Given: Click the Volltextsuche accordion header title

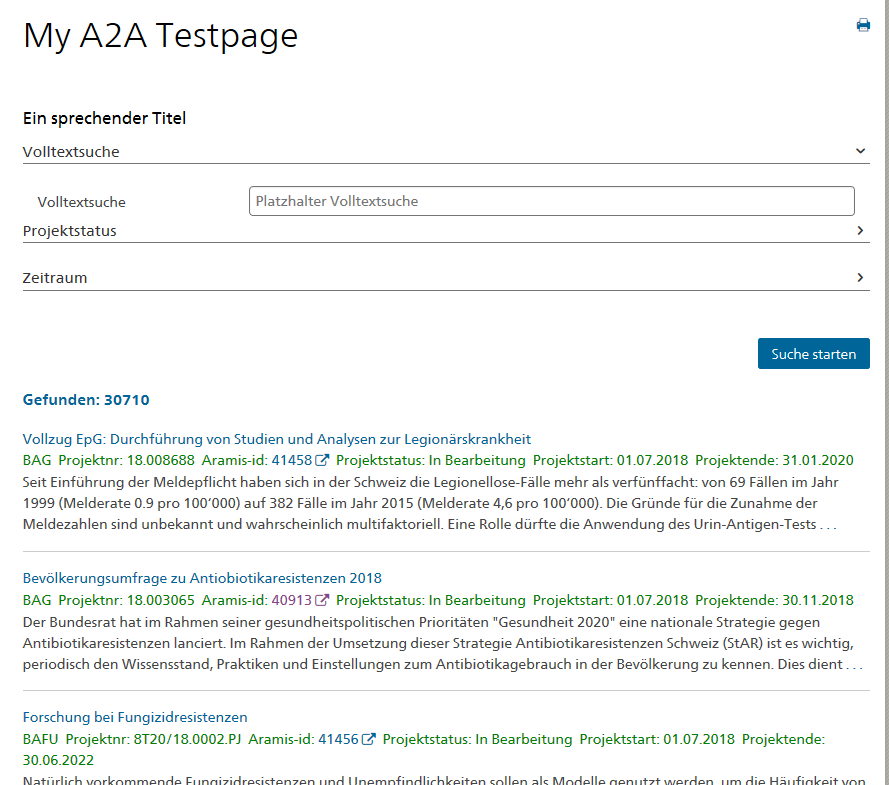Looking at the screenshot, I should click(71, 152).
